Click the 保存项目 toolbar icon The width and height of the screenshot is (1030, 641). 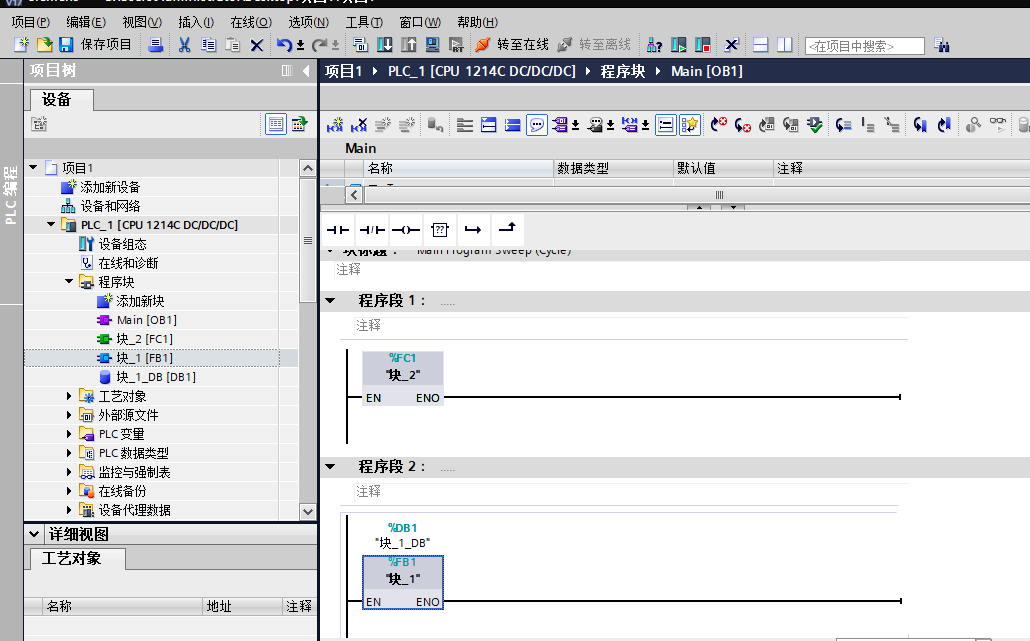click(x=64, y=44)
